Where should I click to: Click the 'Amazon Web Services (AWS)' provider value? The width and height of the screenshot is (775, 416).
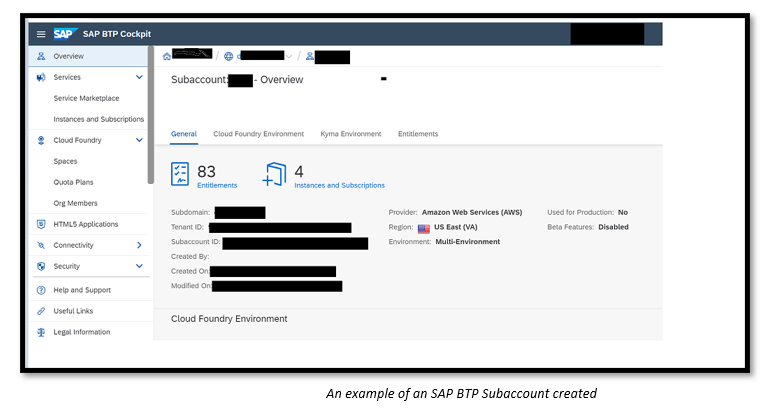pos(472,212)
